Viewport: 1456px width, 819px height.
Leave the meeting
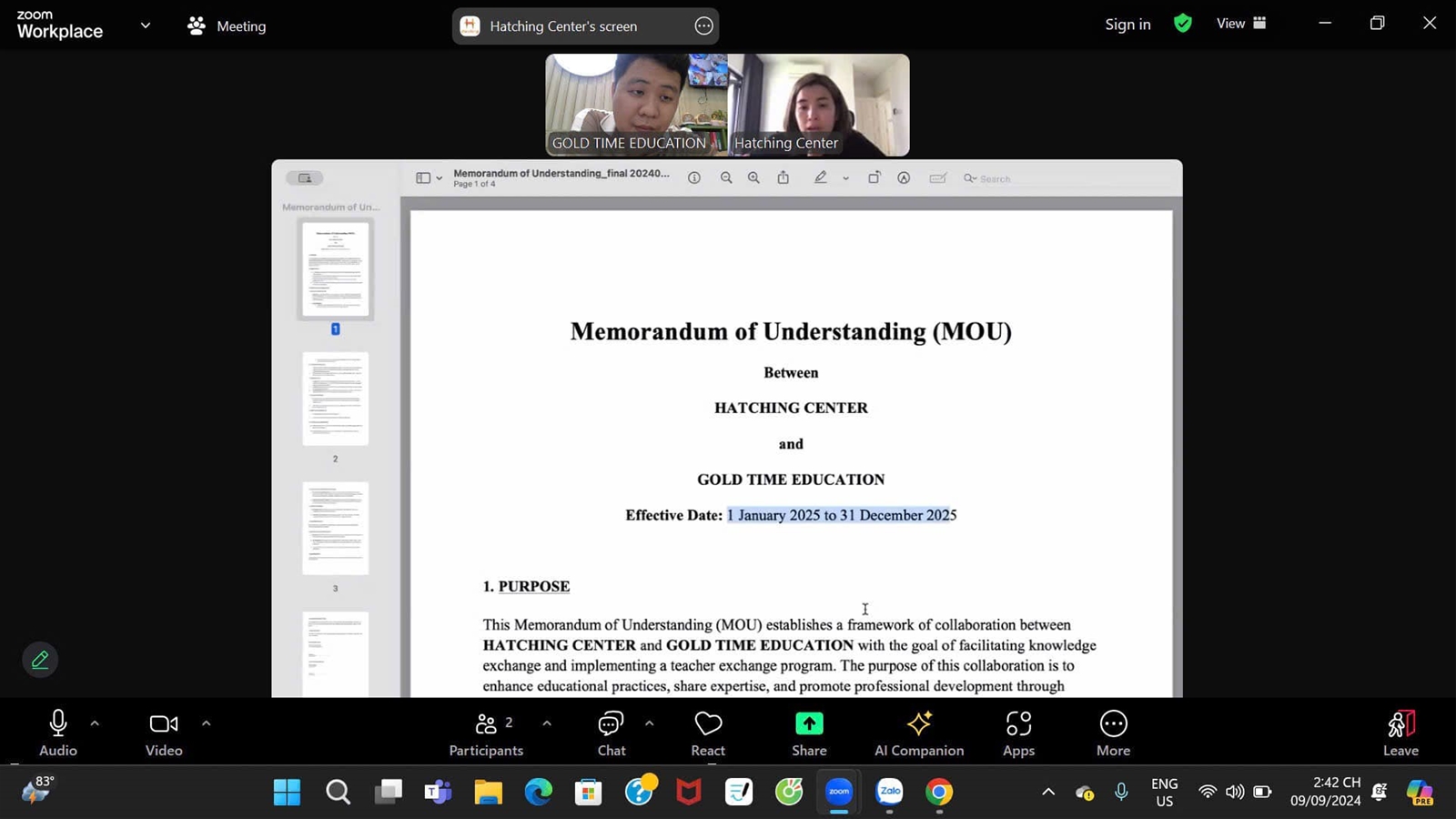(x=1400, y=733)
